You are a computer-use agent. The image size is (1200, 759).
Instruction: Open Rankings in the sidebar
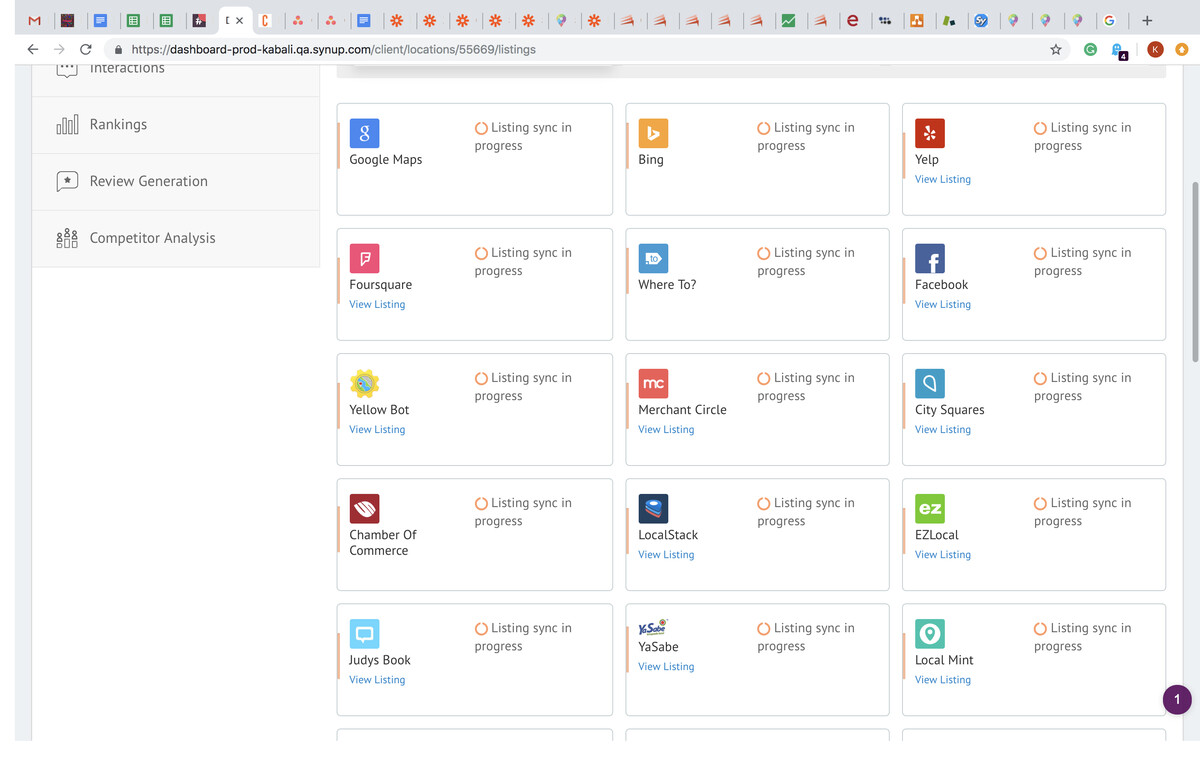(x=118, y=125)
